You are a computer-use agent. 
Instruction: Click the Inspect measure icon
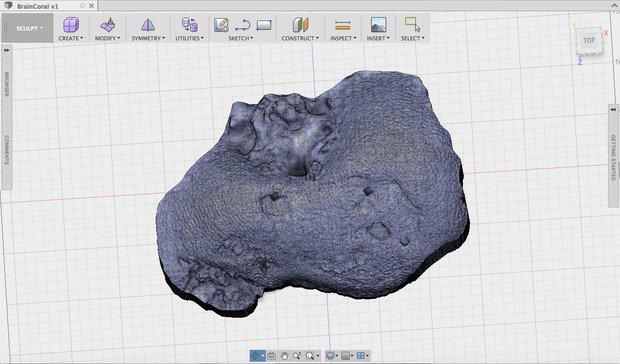point(342,25)
